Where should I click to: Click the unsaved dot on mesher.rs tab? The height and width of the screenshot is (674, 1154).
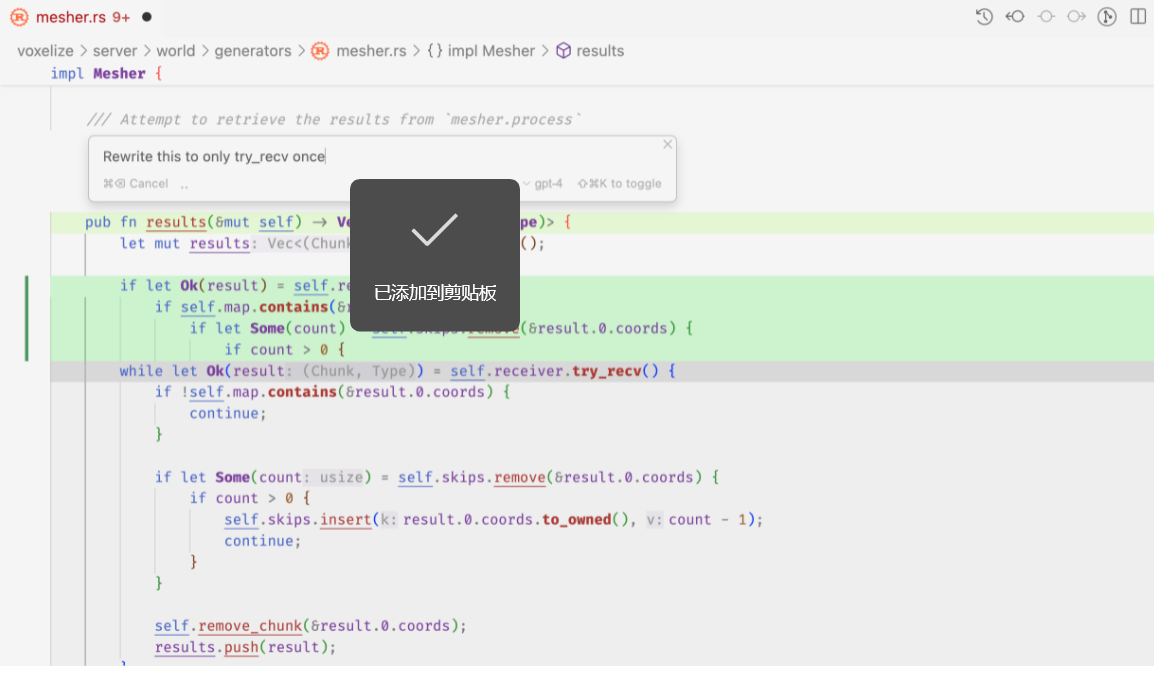[x=146, y=17]
